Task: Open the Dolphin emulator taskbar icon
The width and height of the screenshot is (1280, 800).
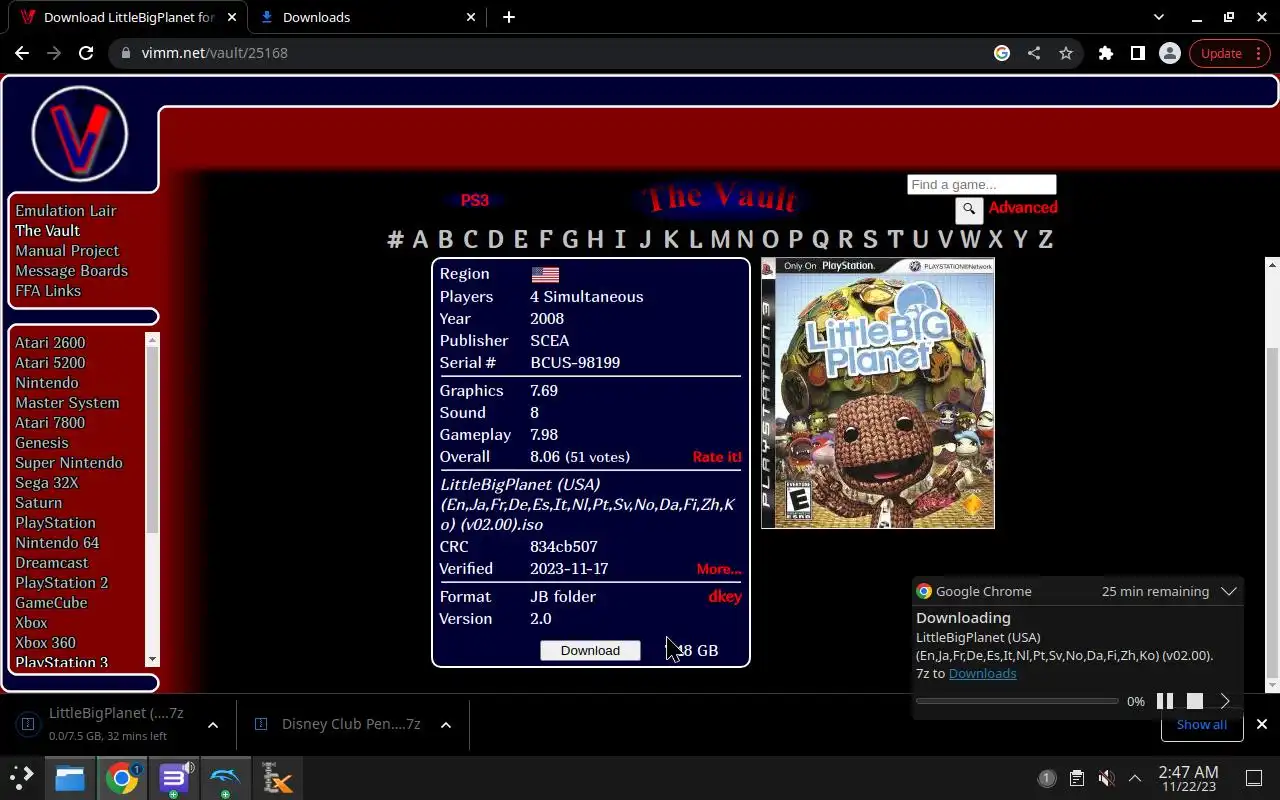Action: pos(226,778)
